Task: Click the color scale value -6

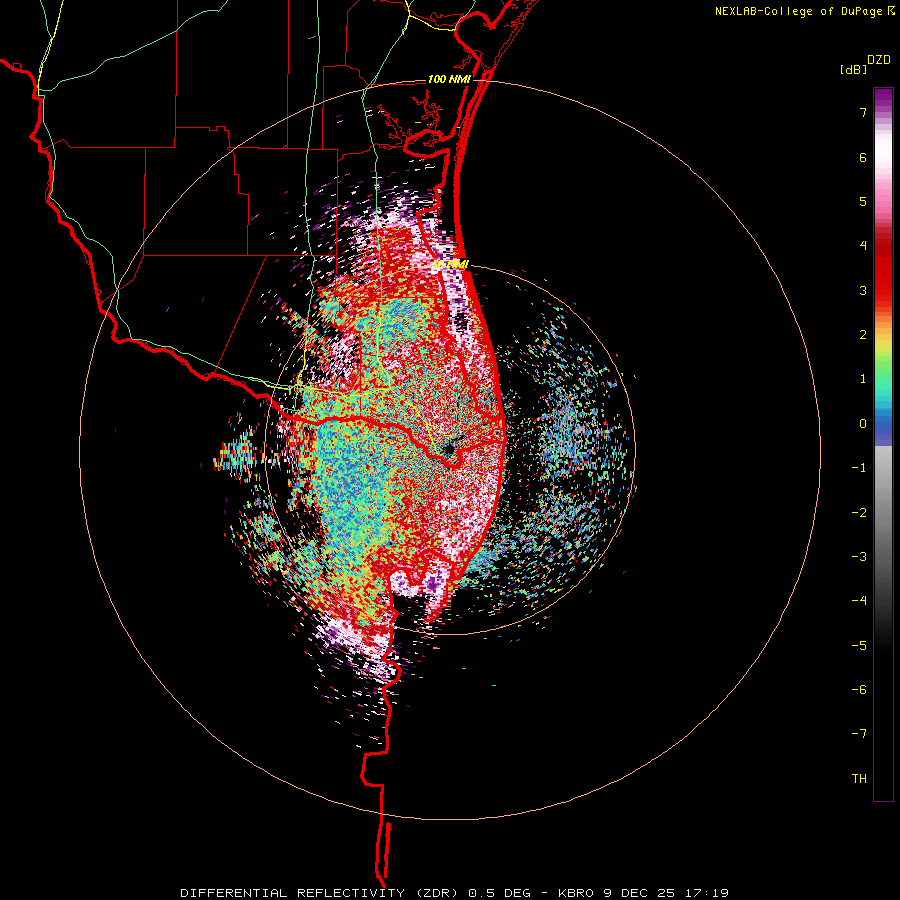Action: pyautogui.click(x=859, y=690)
